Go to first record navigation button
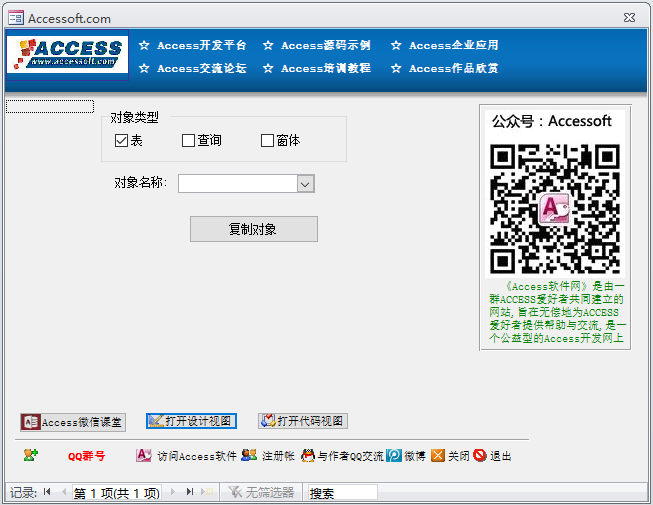The height and width of the screenshot is (505, 653). [47, 492]
